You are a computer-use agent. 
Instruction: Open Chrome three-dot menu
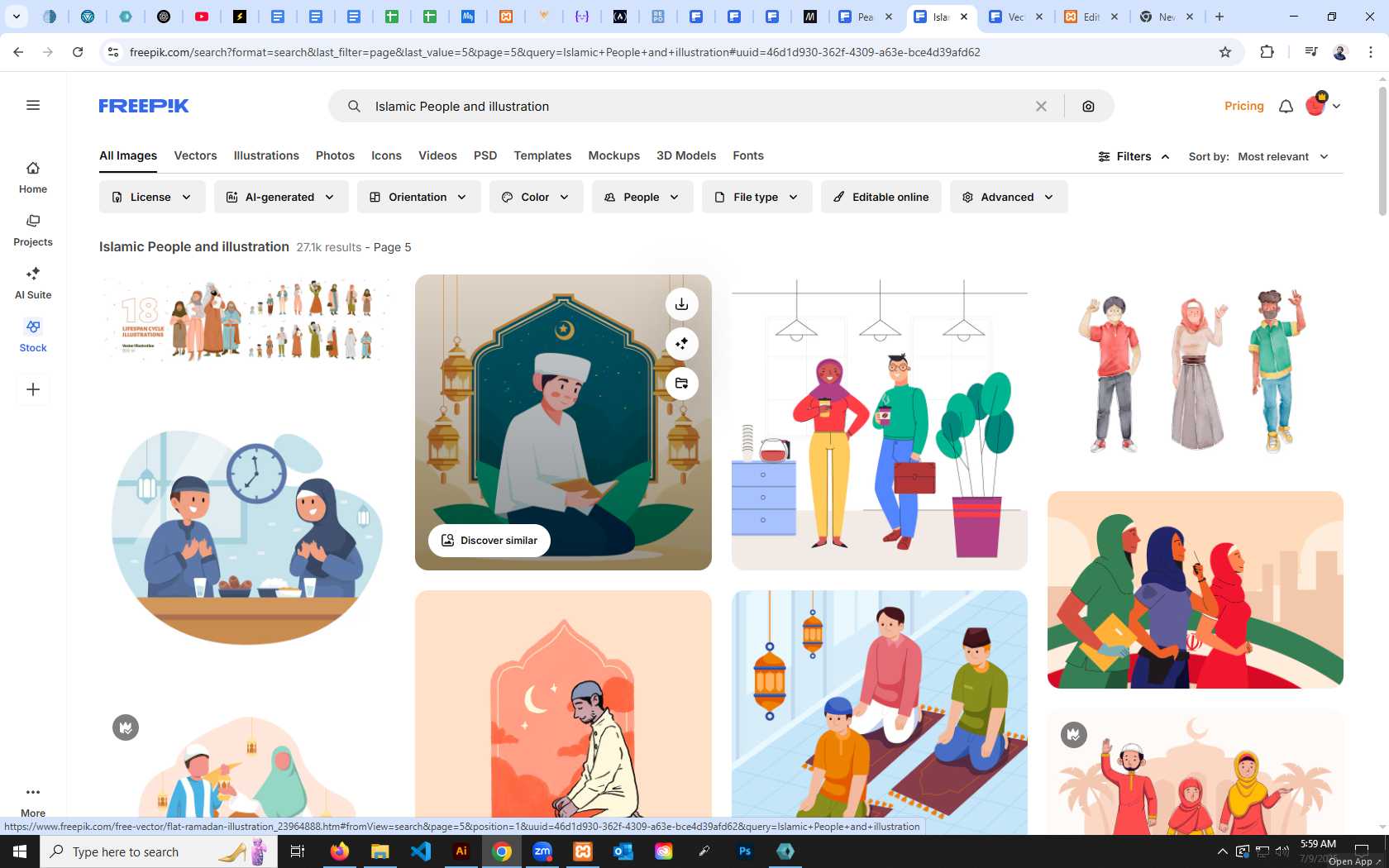tap(1371, 52)
